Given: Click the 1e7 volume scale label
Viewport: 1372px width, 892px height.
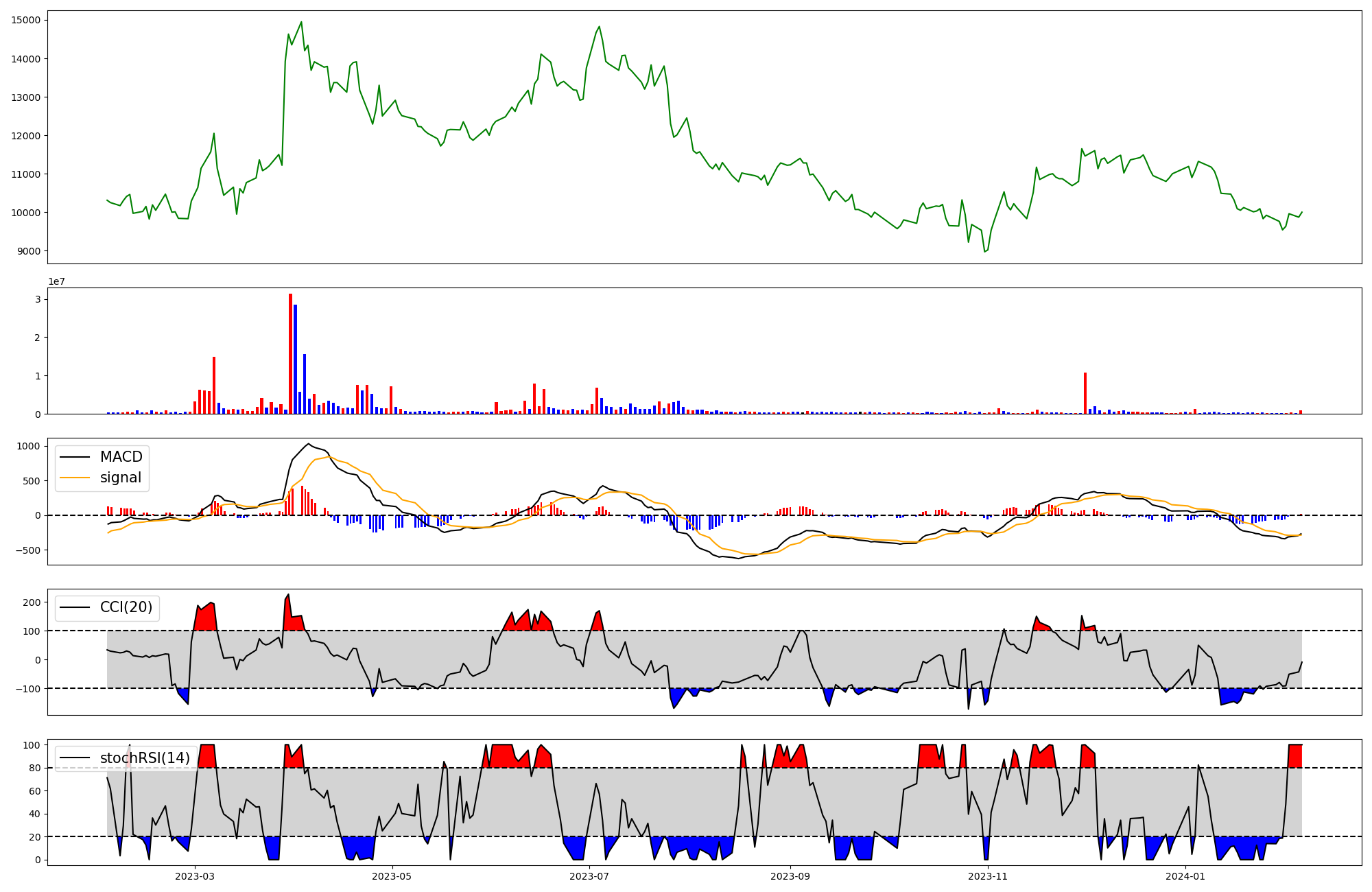Looking at the screenshot, I should tap(56, 281).
